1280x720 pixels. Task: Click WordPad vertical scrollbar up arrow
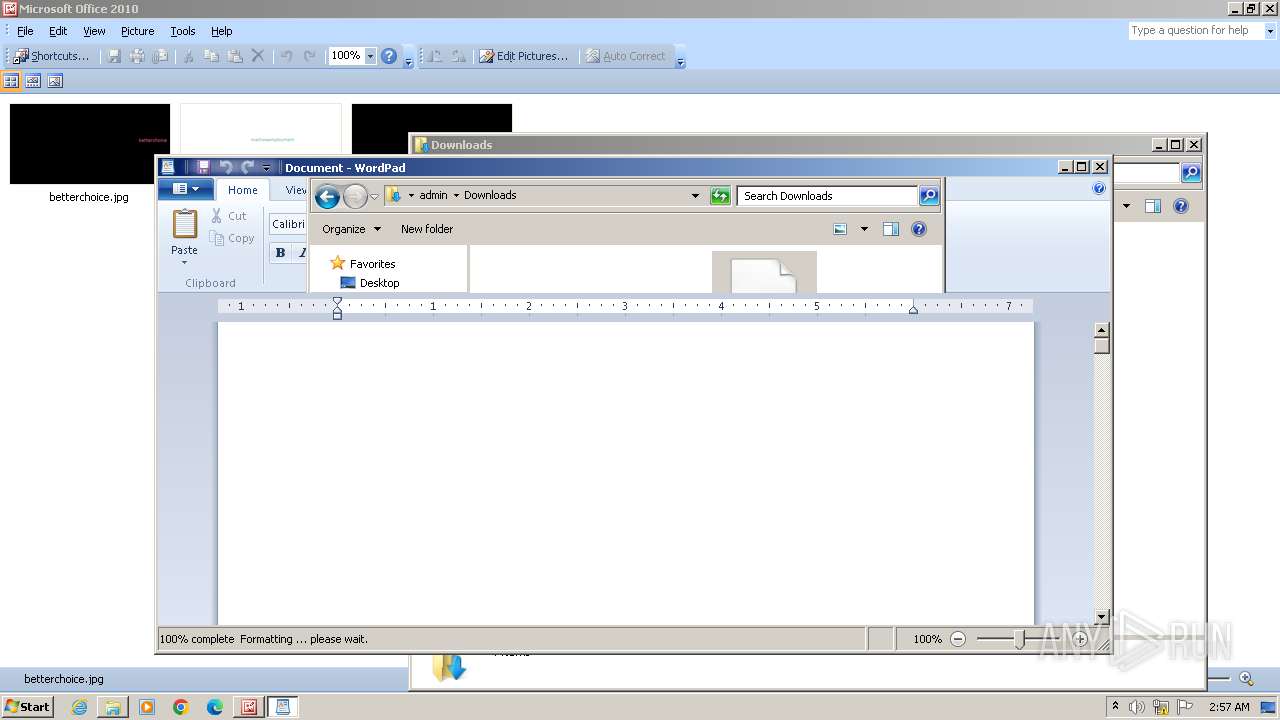[1101, 330]
